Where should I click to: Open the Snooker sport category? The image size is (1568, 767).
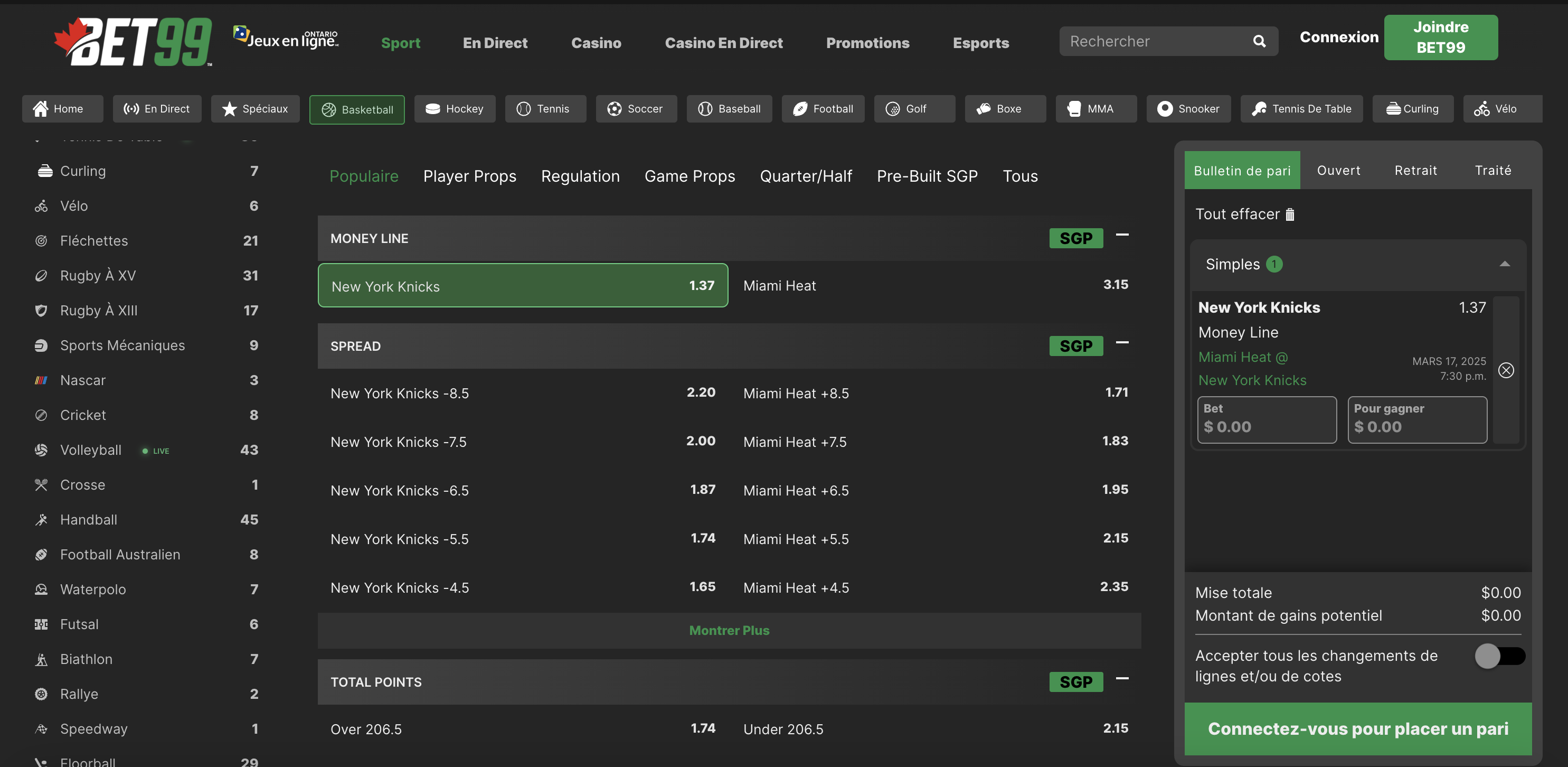1188,109
